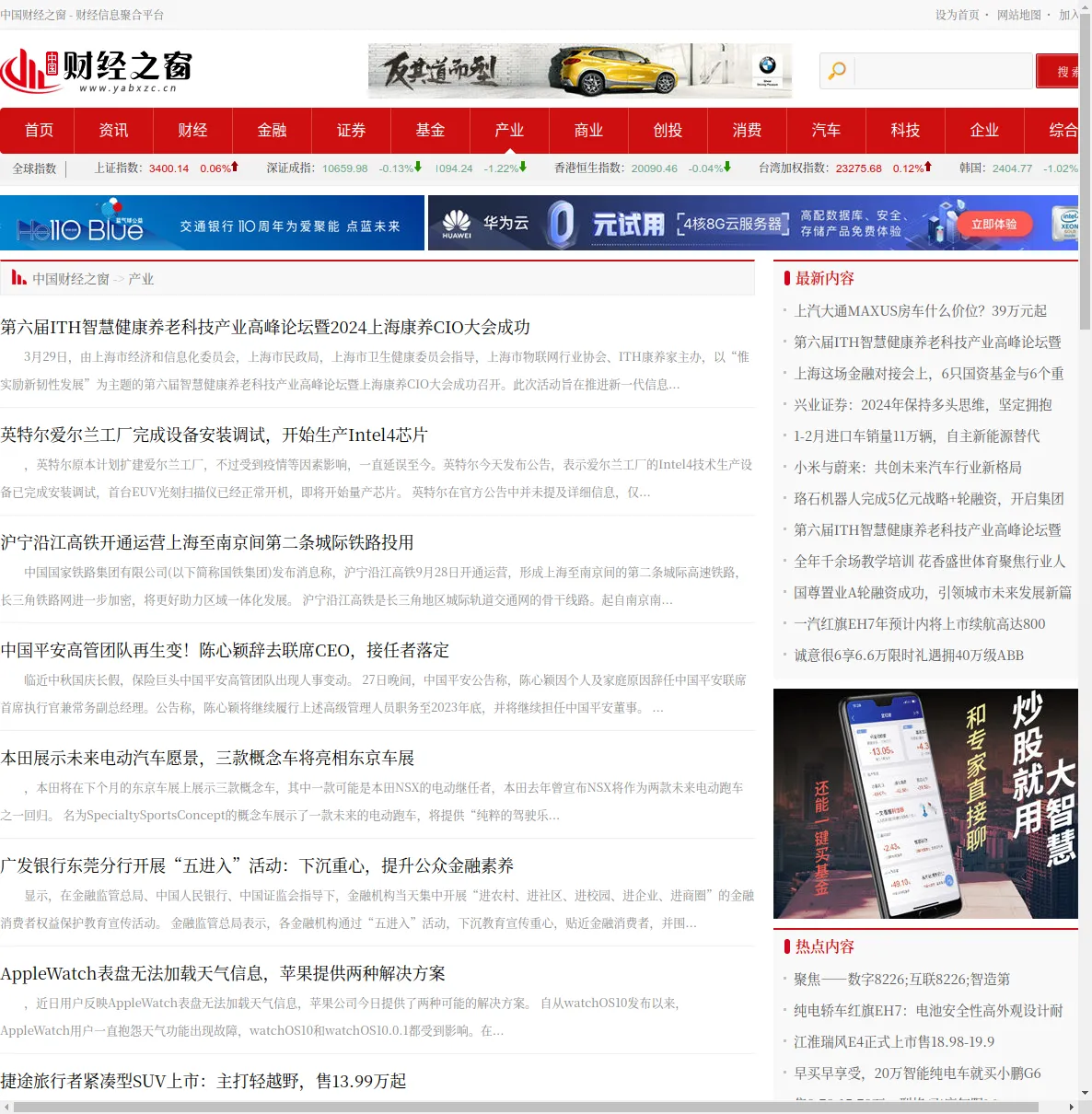Open the 商业 navigation tab
This screenshot has height=1114, width=1092.
click(x=588, y=131)
